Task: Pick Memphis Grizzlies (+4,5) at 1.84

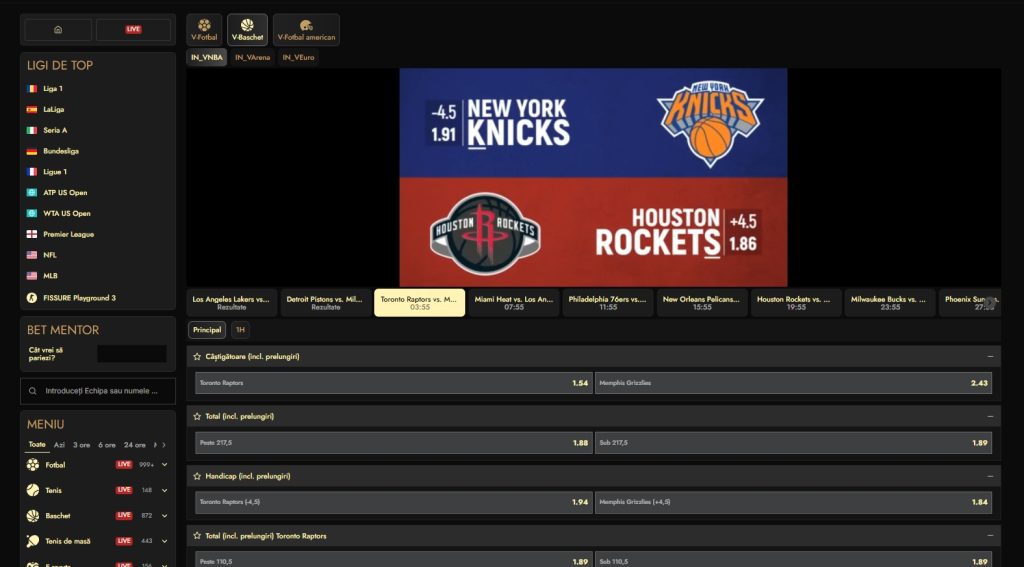Action: [x=793, y=502]
